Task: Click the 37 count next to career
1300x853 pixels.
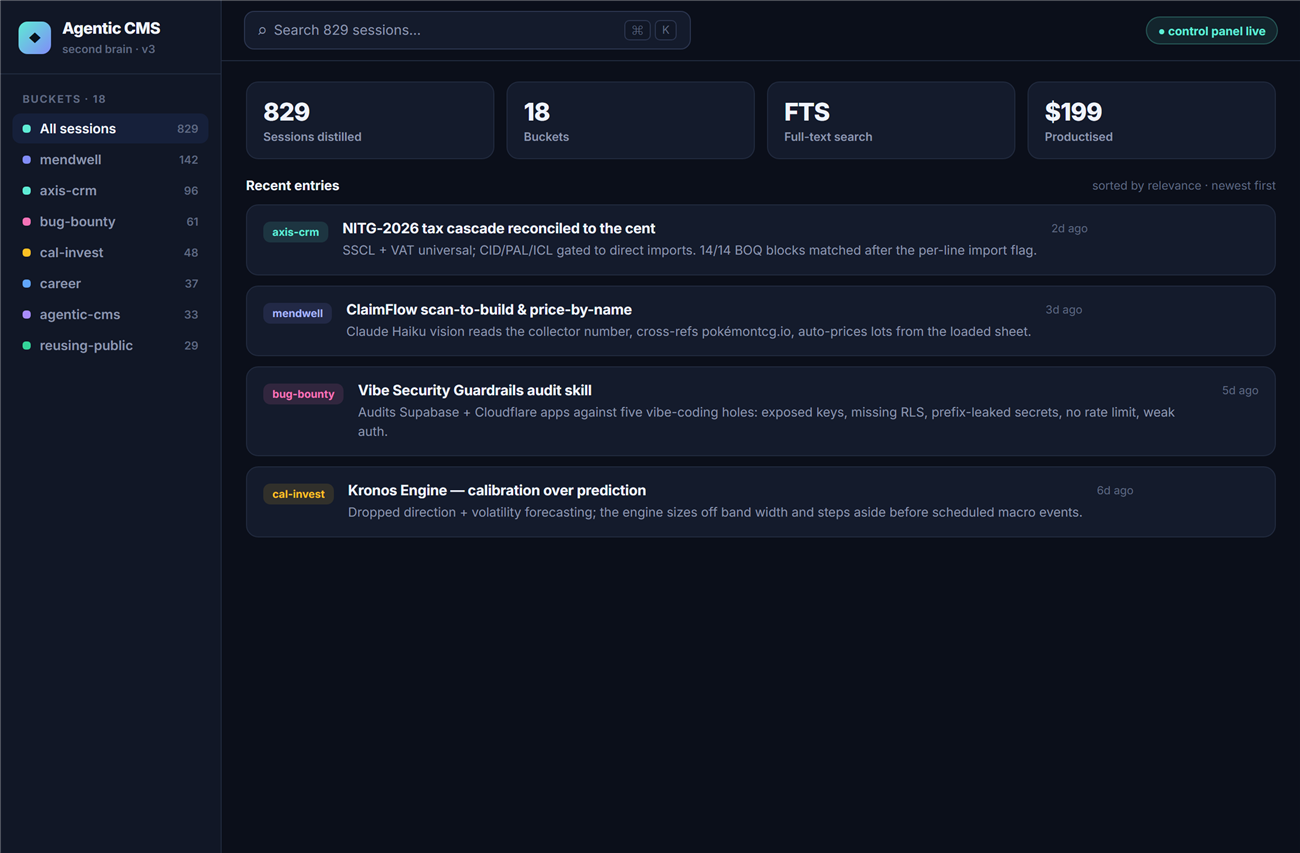Action: click(x=191, y=284)
